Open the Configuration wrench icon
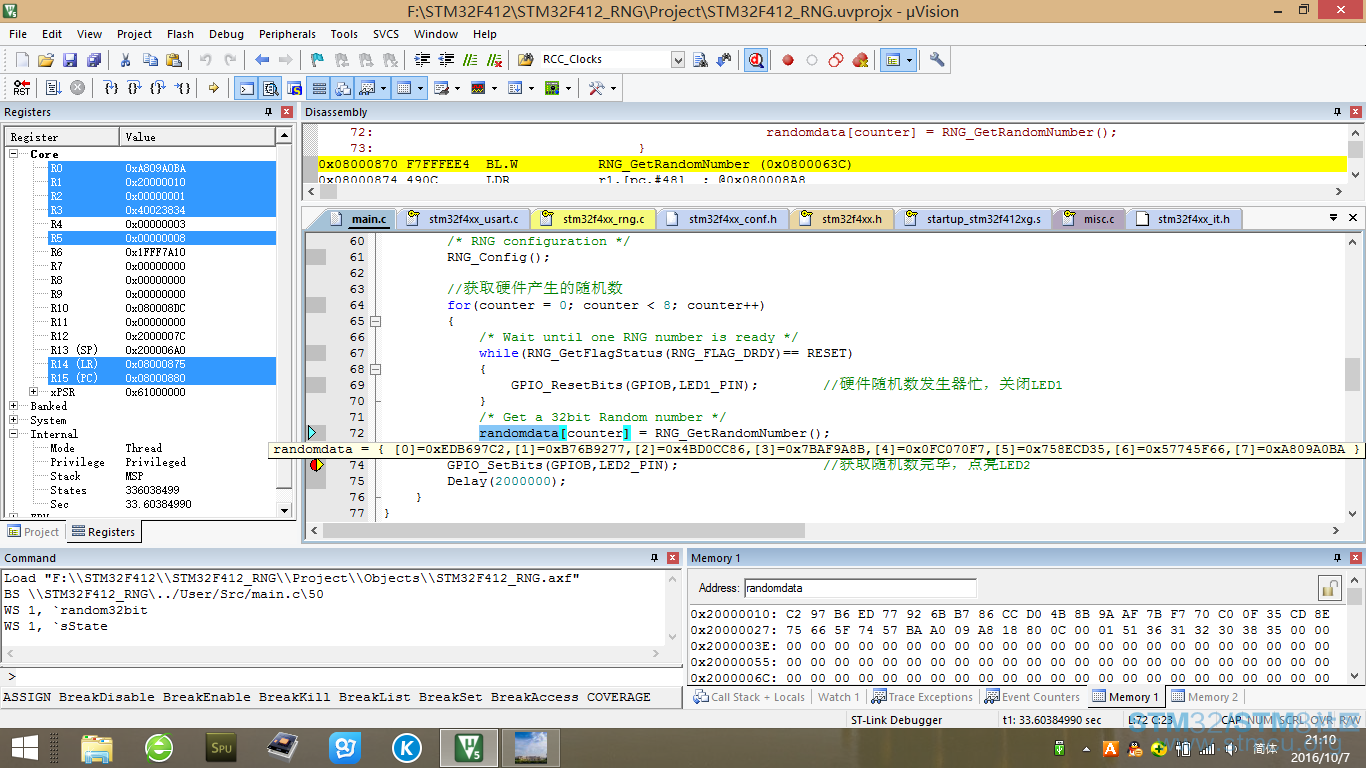Viewport: 1366px width, 768px height. 937,60
